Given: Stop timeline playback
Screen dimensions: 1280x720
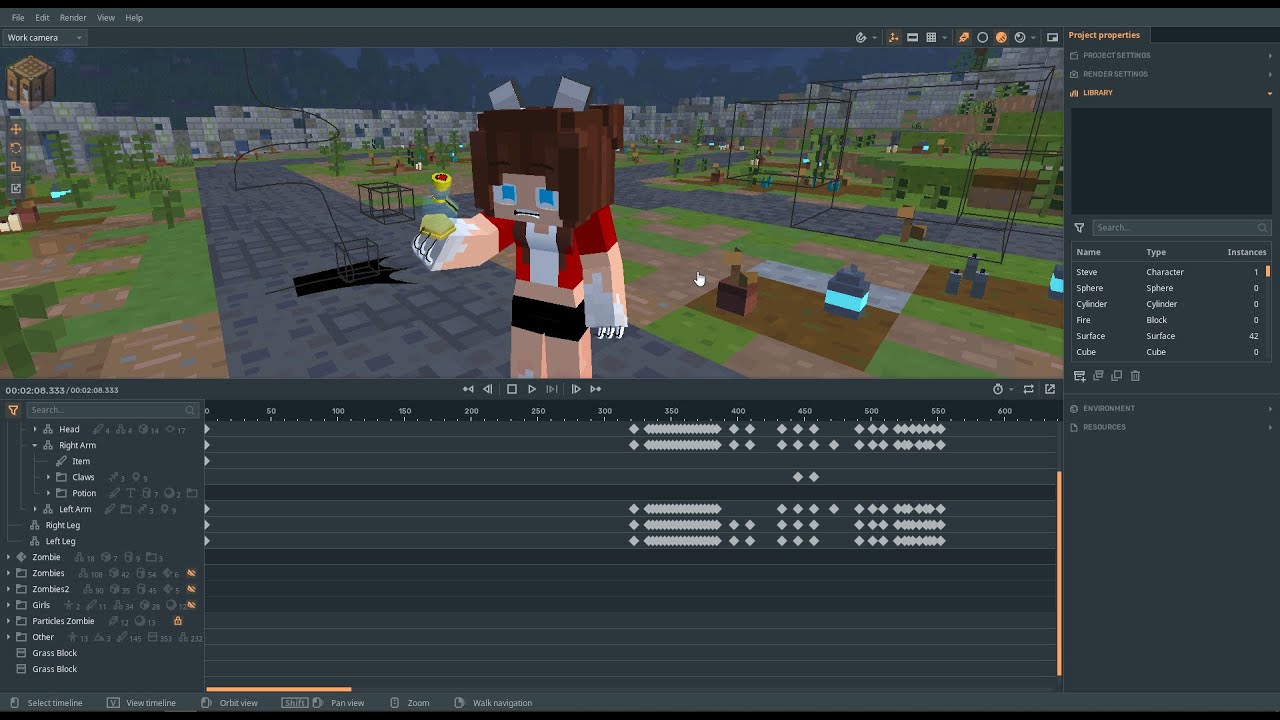Looking at the screenshot, I should [512, 389].
